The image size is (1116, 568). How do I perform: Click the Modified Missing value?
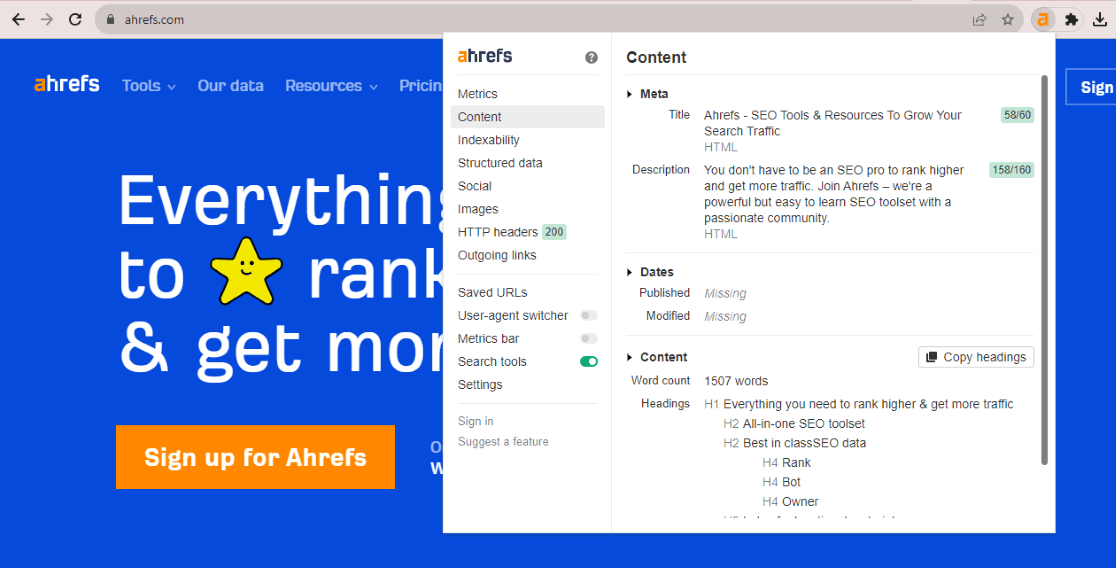point(725,317)
